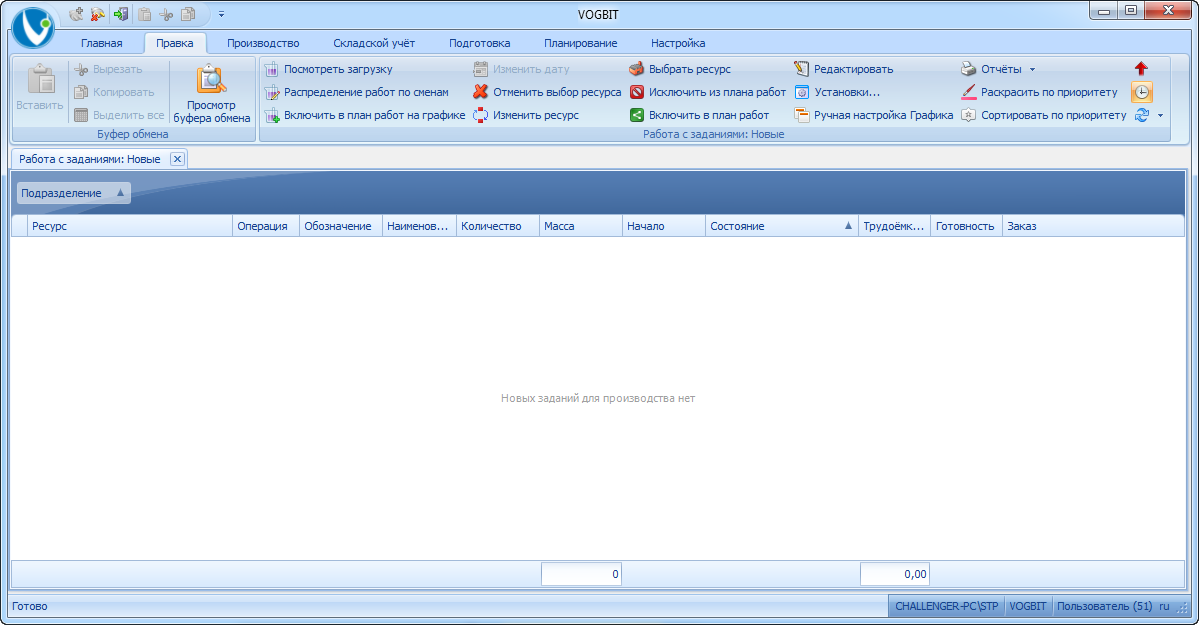1199x625 pixels.
Task: Open Ручная настройка Графика
Action: tap(873, 115)
